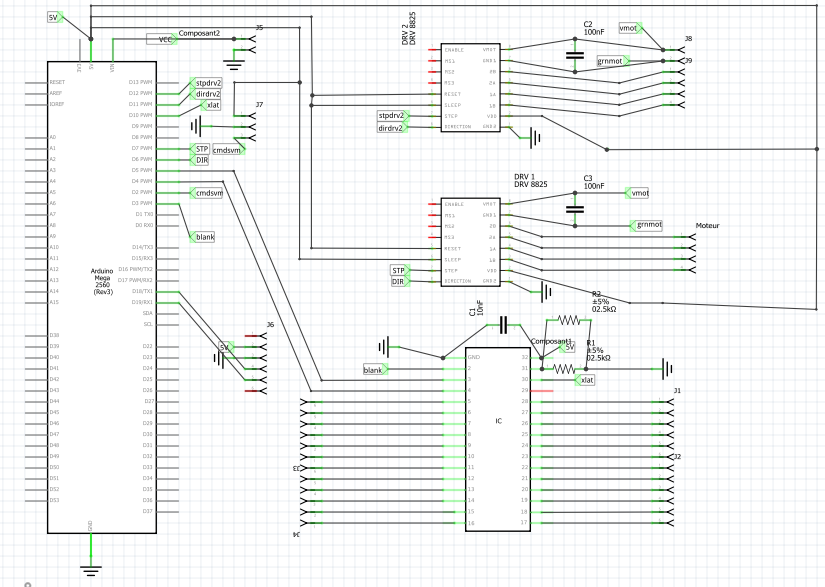825x587 pixels.
Task: Select the R2 resistor above Composant1
Action: [x=569, y=320]
